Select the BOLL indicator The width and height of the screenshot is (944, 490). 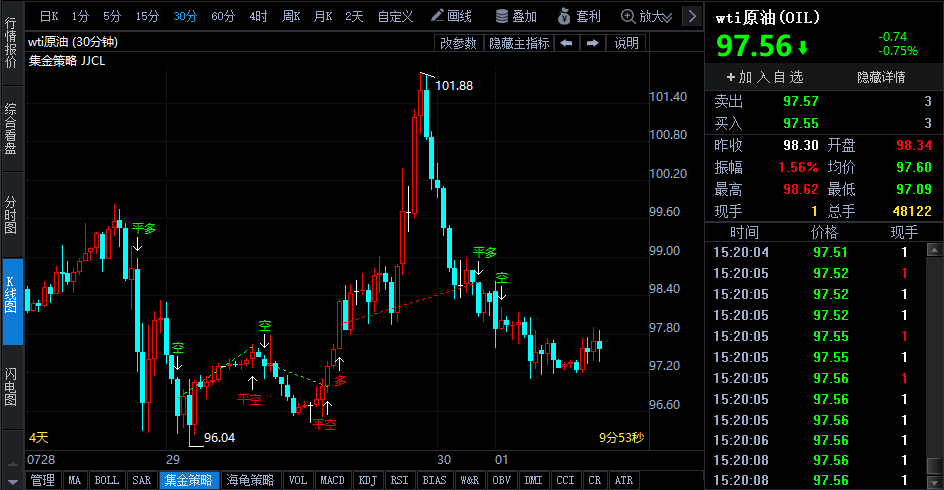click(107, 480)
